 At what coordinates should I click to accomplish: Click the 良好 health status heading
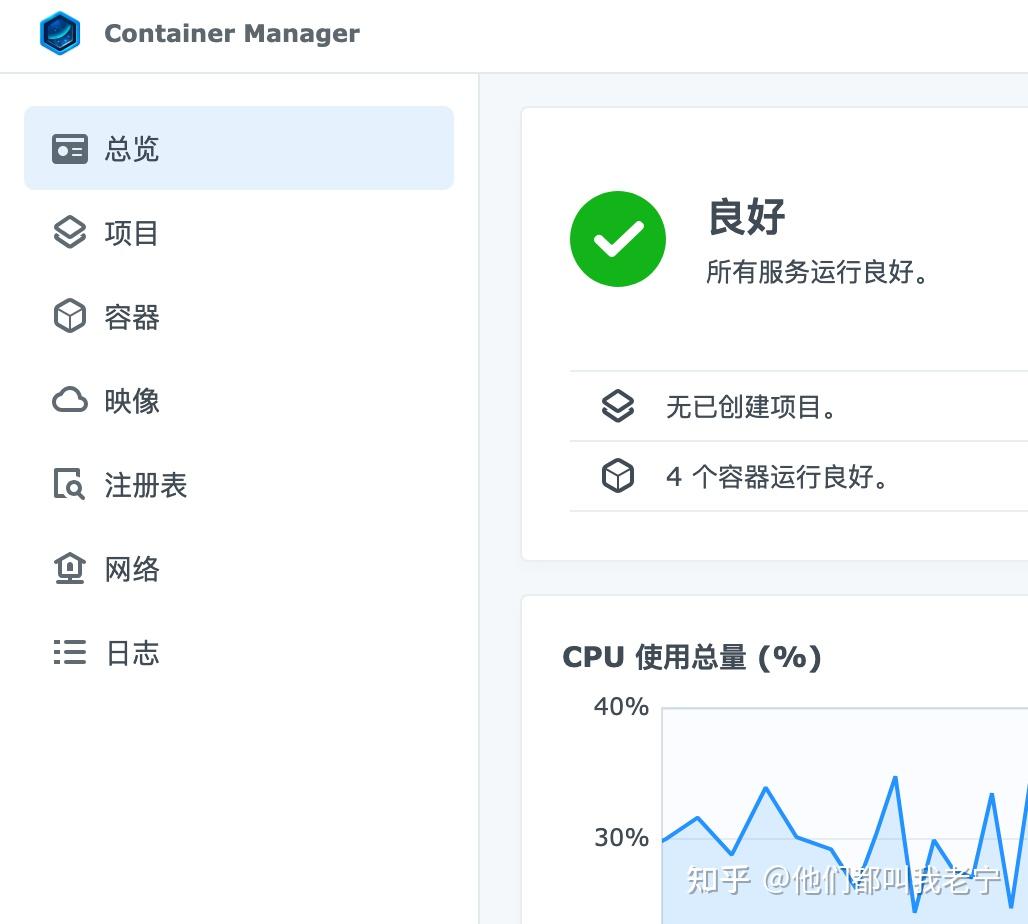(745, 218)
